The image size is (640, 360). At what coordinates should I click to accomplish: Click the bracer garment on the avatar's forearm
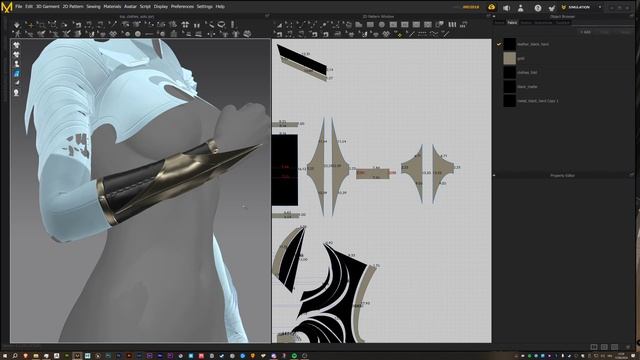click(x=163, y=180)
